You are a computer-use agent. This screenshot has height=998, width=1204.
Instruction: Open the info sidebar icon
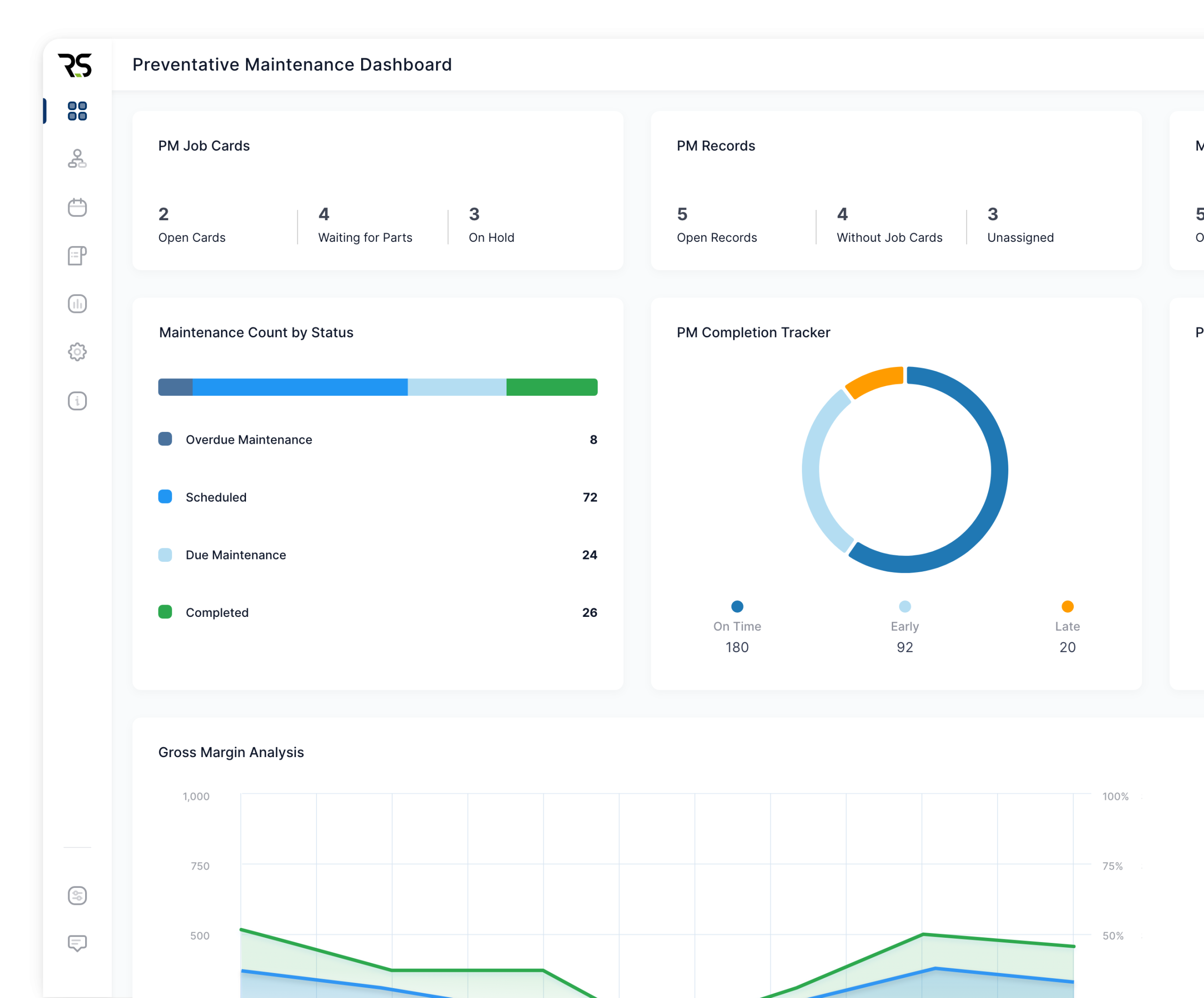(x=78, y=401)
